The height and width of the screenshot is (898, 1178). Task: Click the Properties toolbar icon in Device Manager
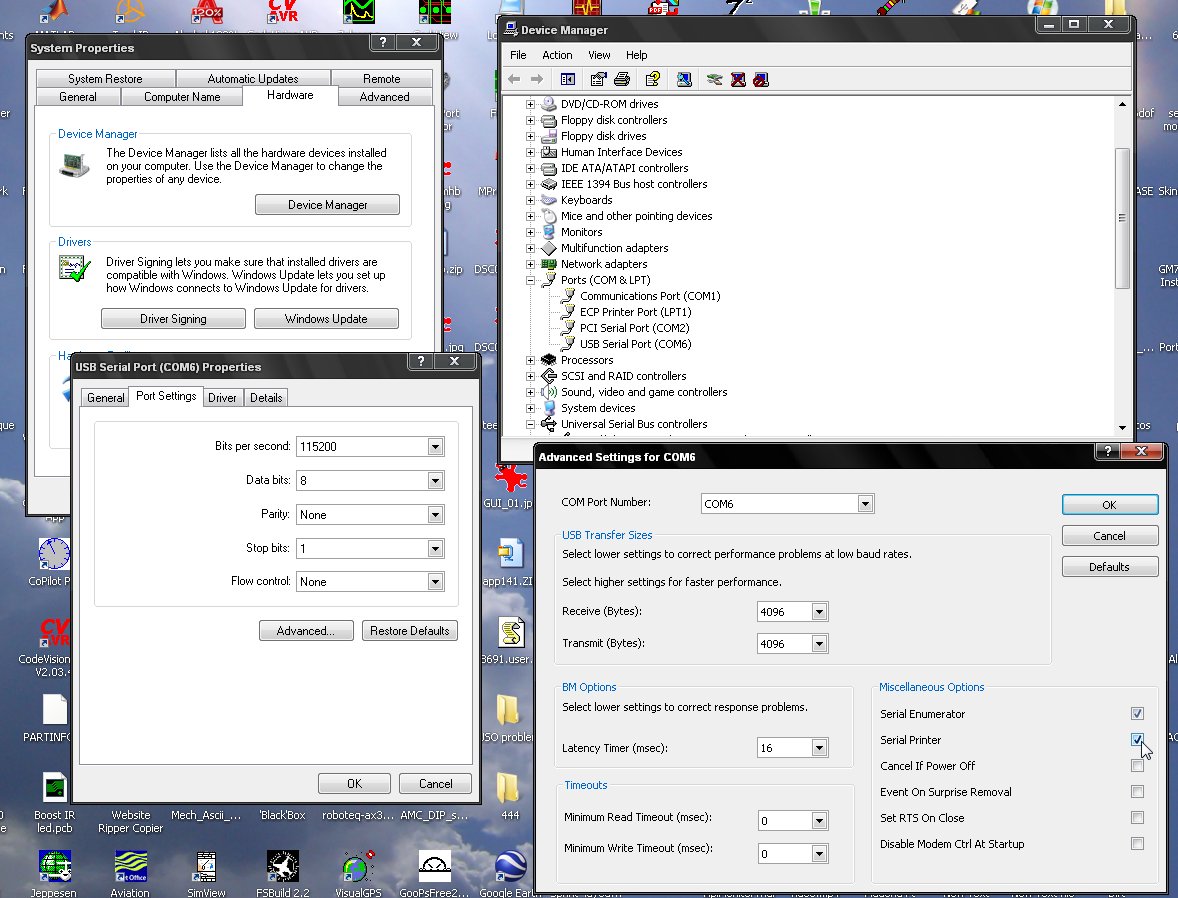pyautogui.click(x=598, y=79)
